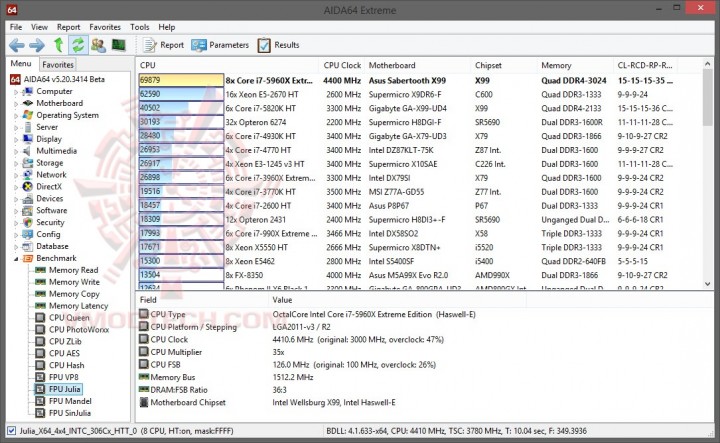Screen dimensions: 720x443
Task: Sort by the CPU Clock column header
Action: coord(342,65)
